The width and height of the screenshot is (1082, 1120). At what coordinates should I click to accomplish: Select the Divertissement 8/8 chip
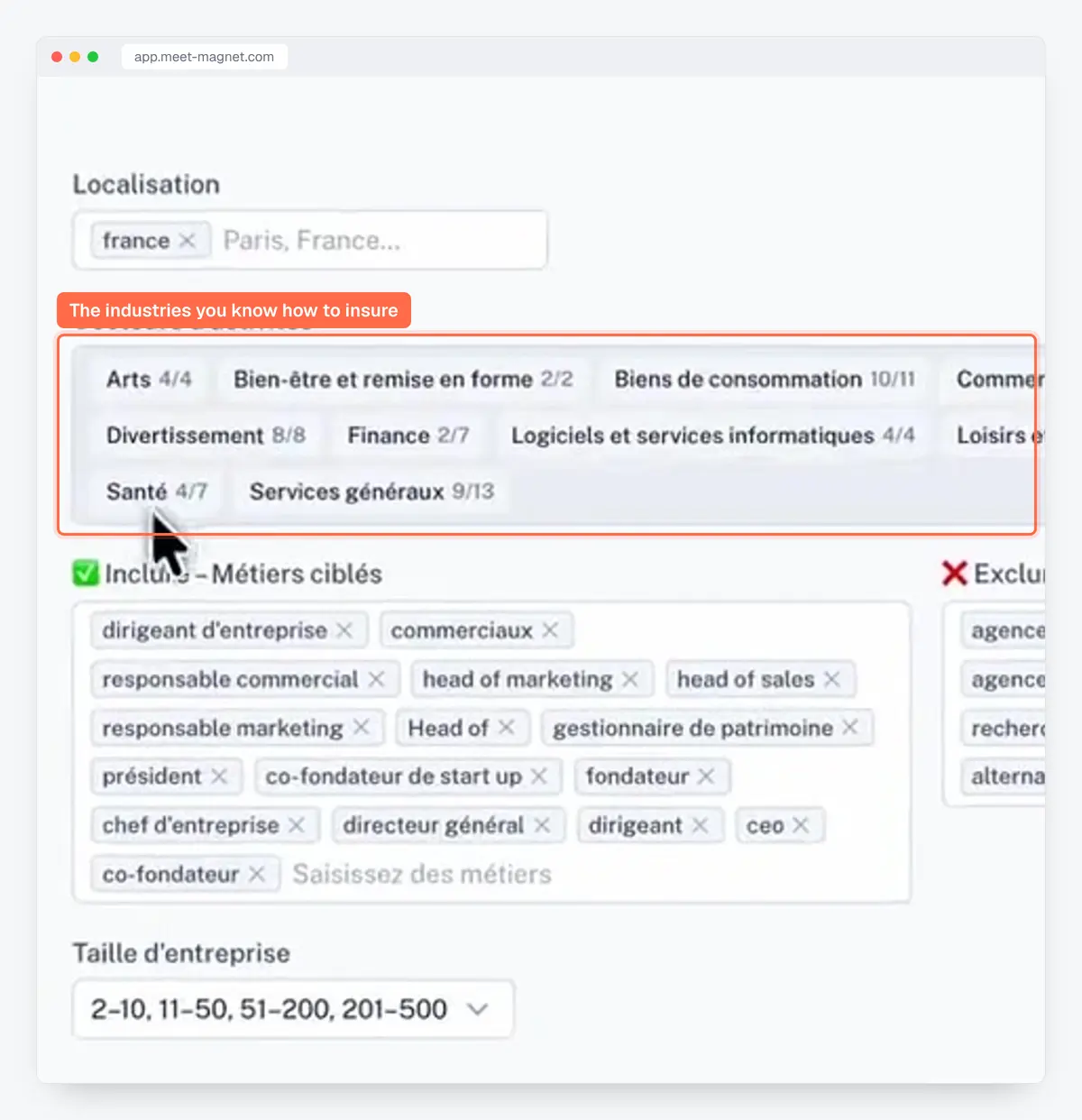(206, 436)
